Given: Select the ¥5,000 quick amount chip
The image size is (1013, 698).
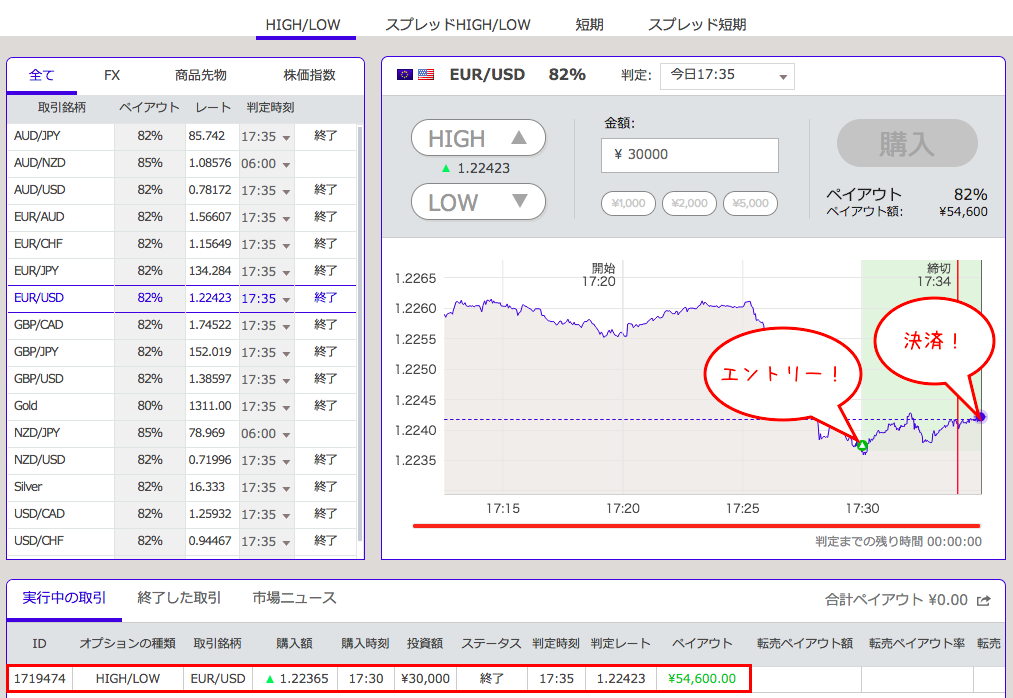Looking at the screenshot, I should [x=750, y=203].
